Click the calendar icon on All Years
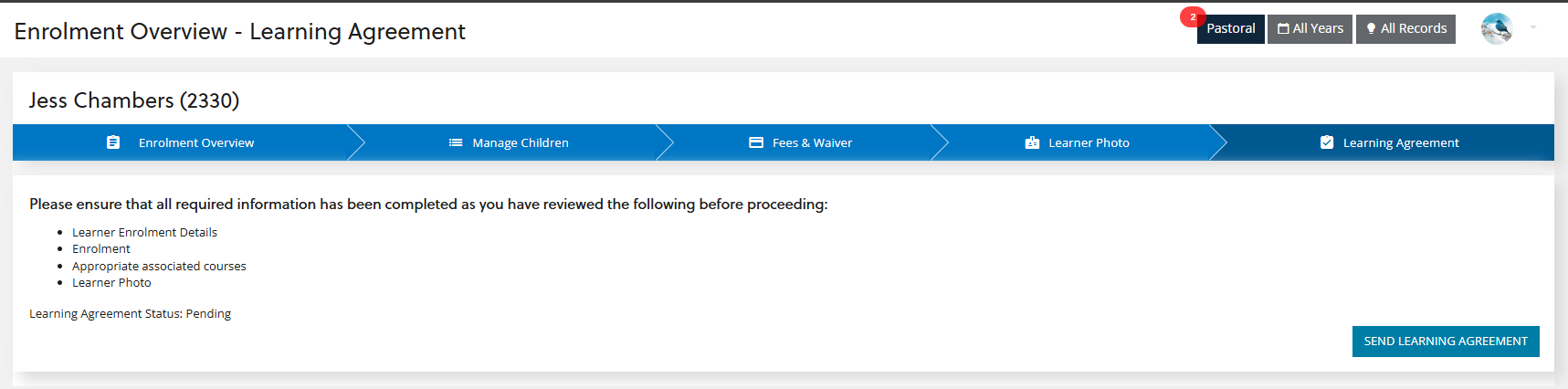This screenshot has height=389, width=1568. (x=1283, y=29)
